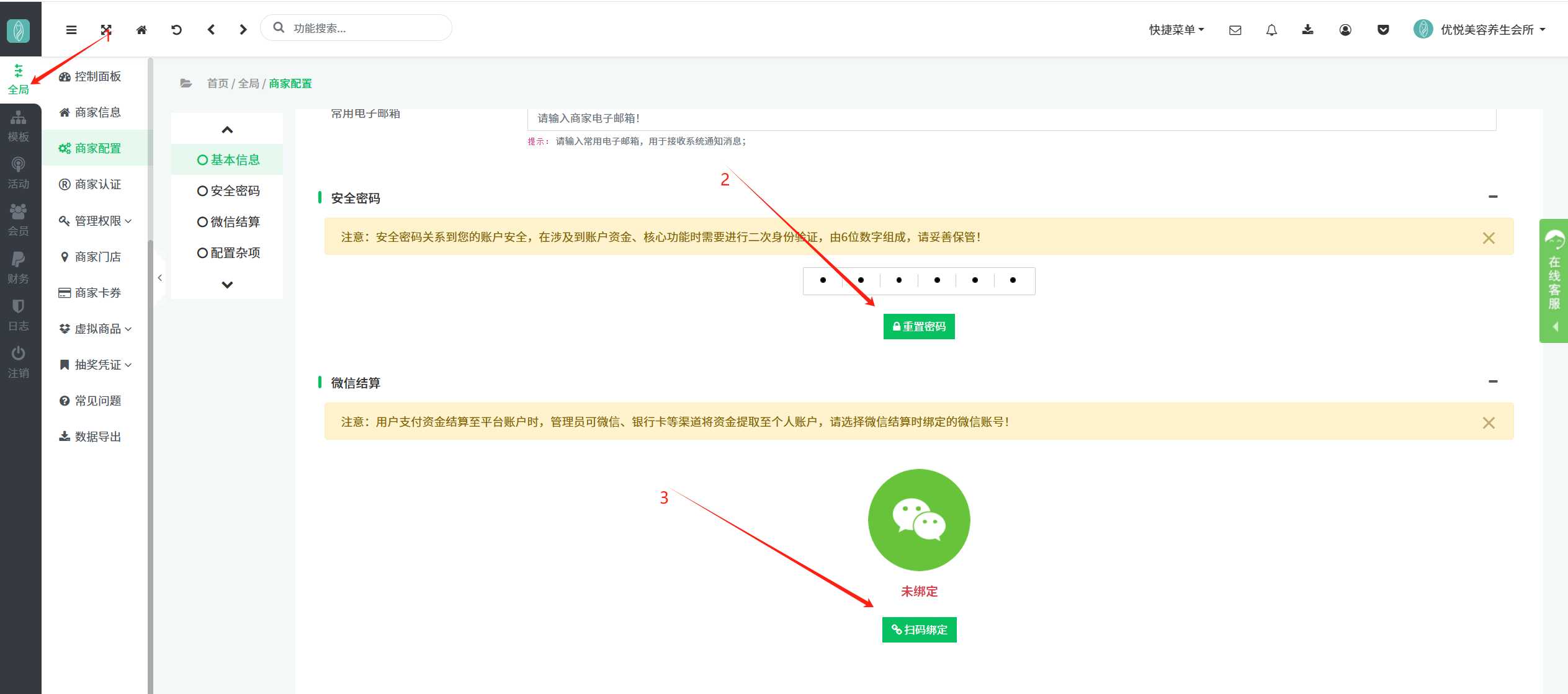The image size is (1568, 694).
Task: Click the 重置密码 button
Action: click(919, 326)
